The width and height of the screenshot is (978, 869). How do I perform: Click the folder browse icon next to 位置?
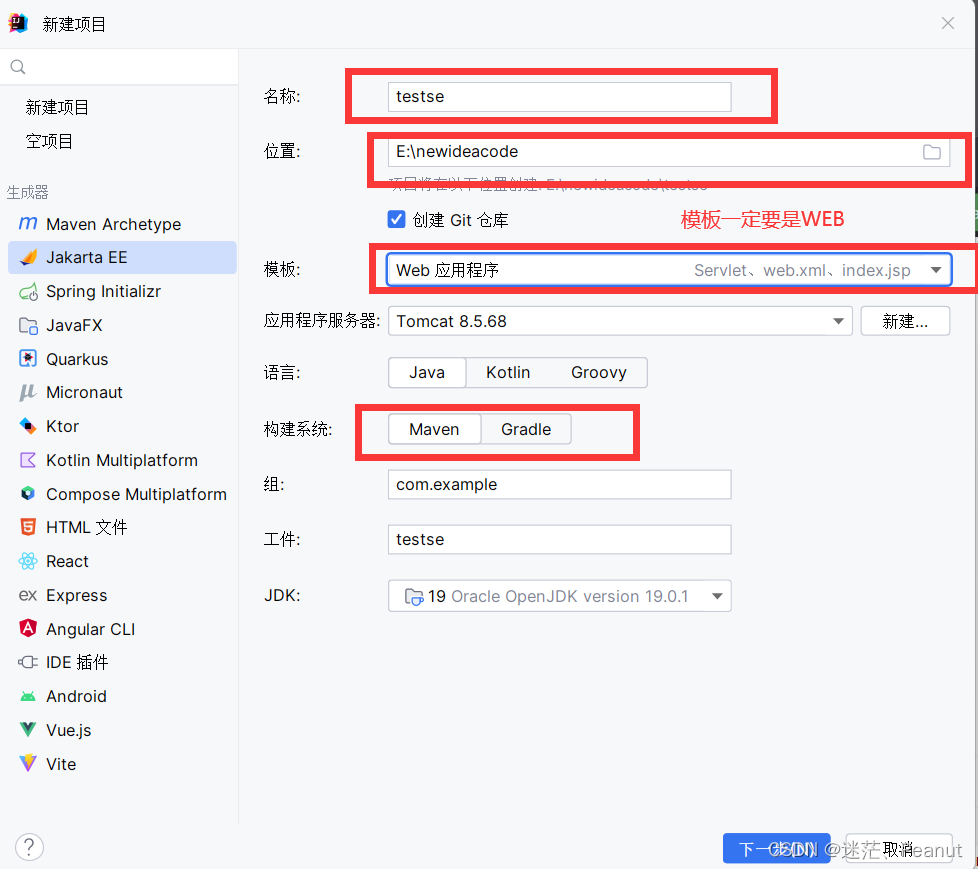[x=932, y=152]
